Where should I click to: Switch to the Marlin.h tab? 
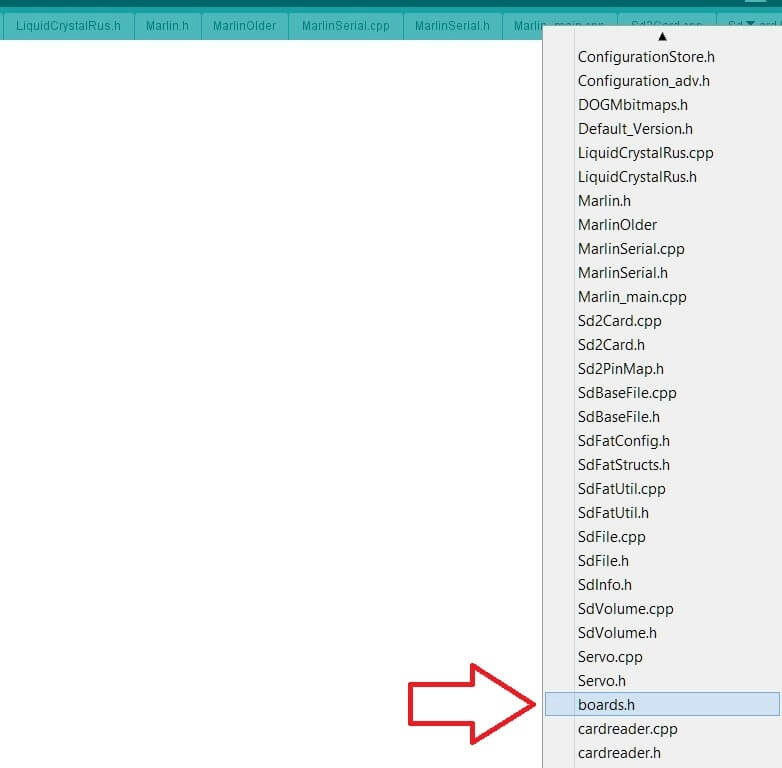pos(167,25)
